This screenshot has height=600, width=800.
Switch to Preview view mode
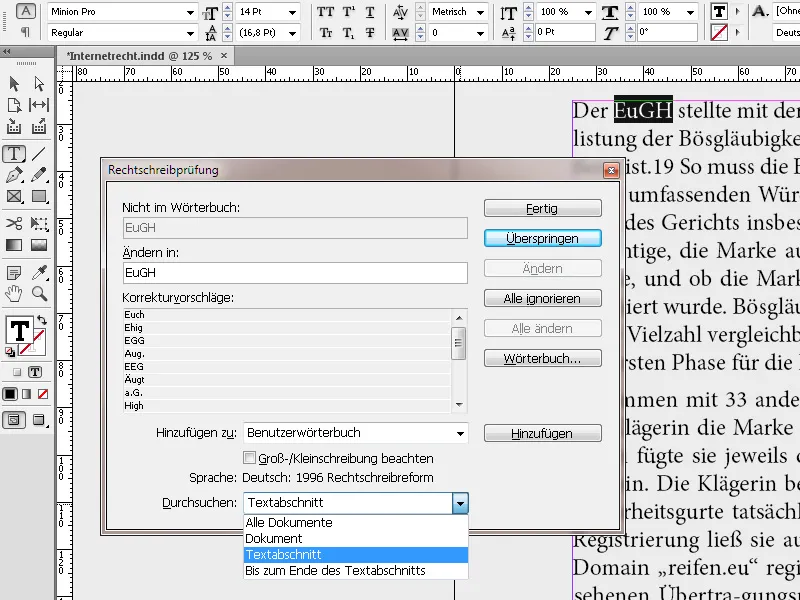click(39, 420)
